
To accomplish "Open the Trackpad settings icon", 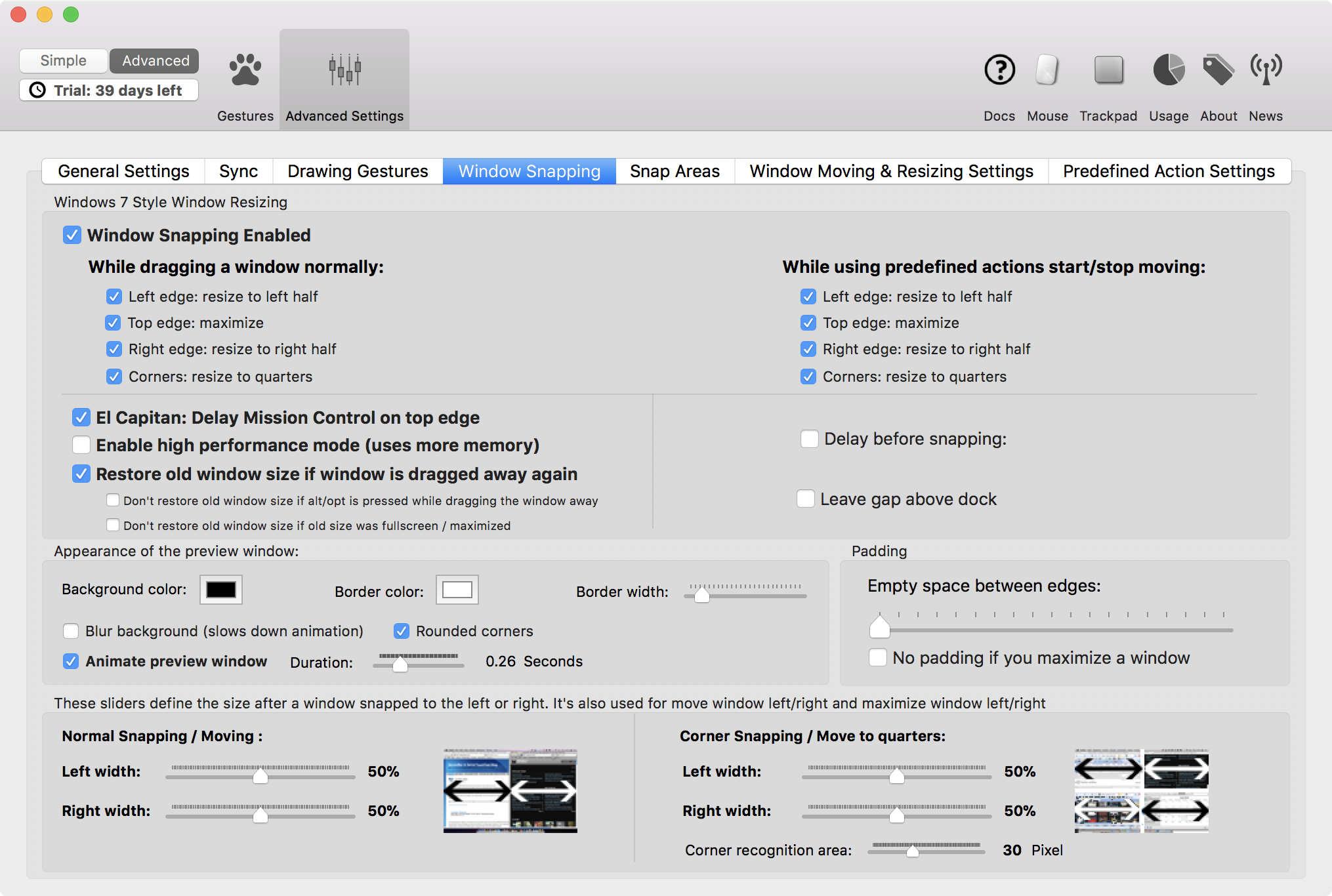I will [x=1108, y=70].
